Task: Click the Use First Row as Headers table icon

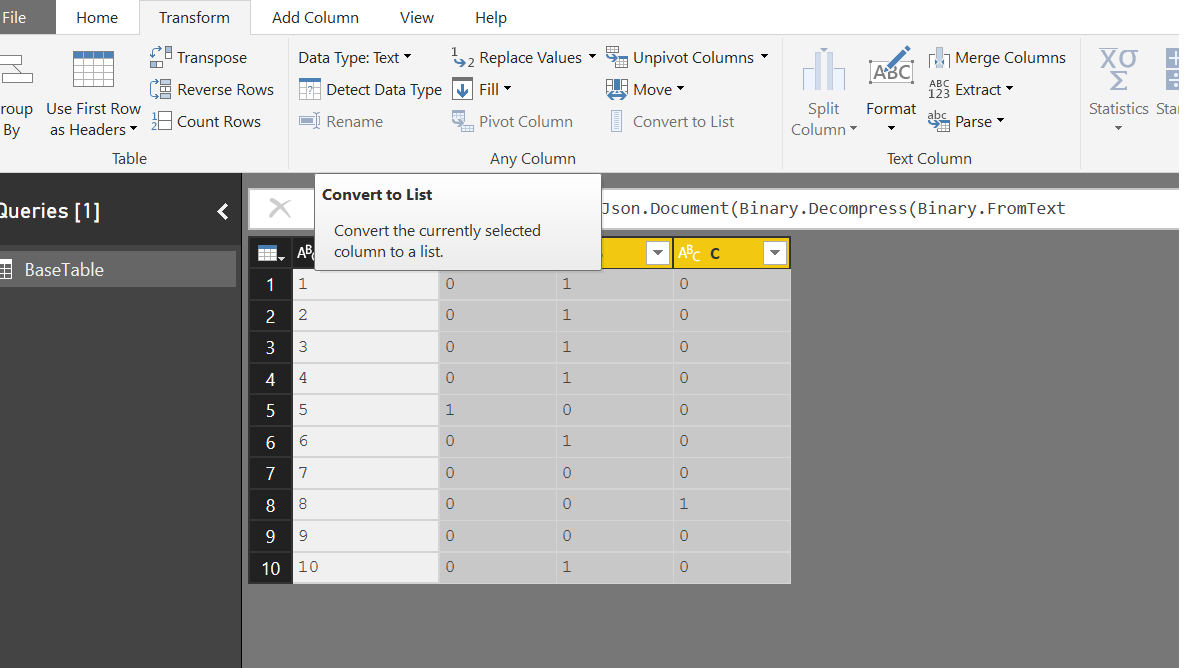Action: pos(94,70)
